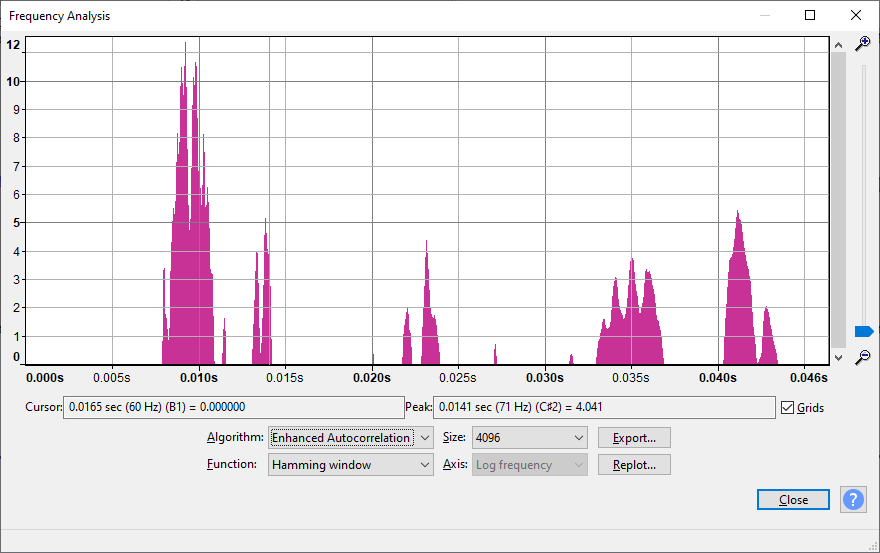The height and width of the screenshot is (553, 880).
Task: Click the zoom in magnifier icon
Action: coord(862,43)
